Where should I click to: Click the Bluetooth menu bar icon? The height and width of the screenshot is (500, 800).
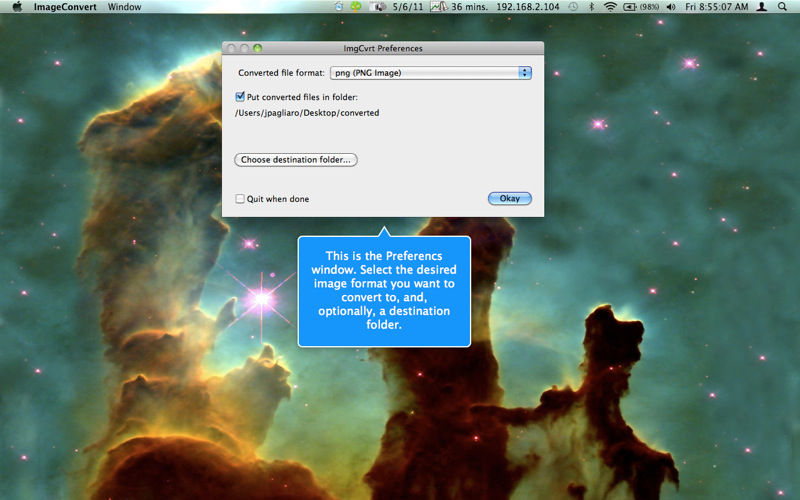[592, 7]
